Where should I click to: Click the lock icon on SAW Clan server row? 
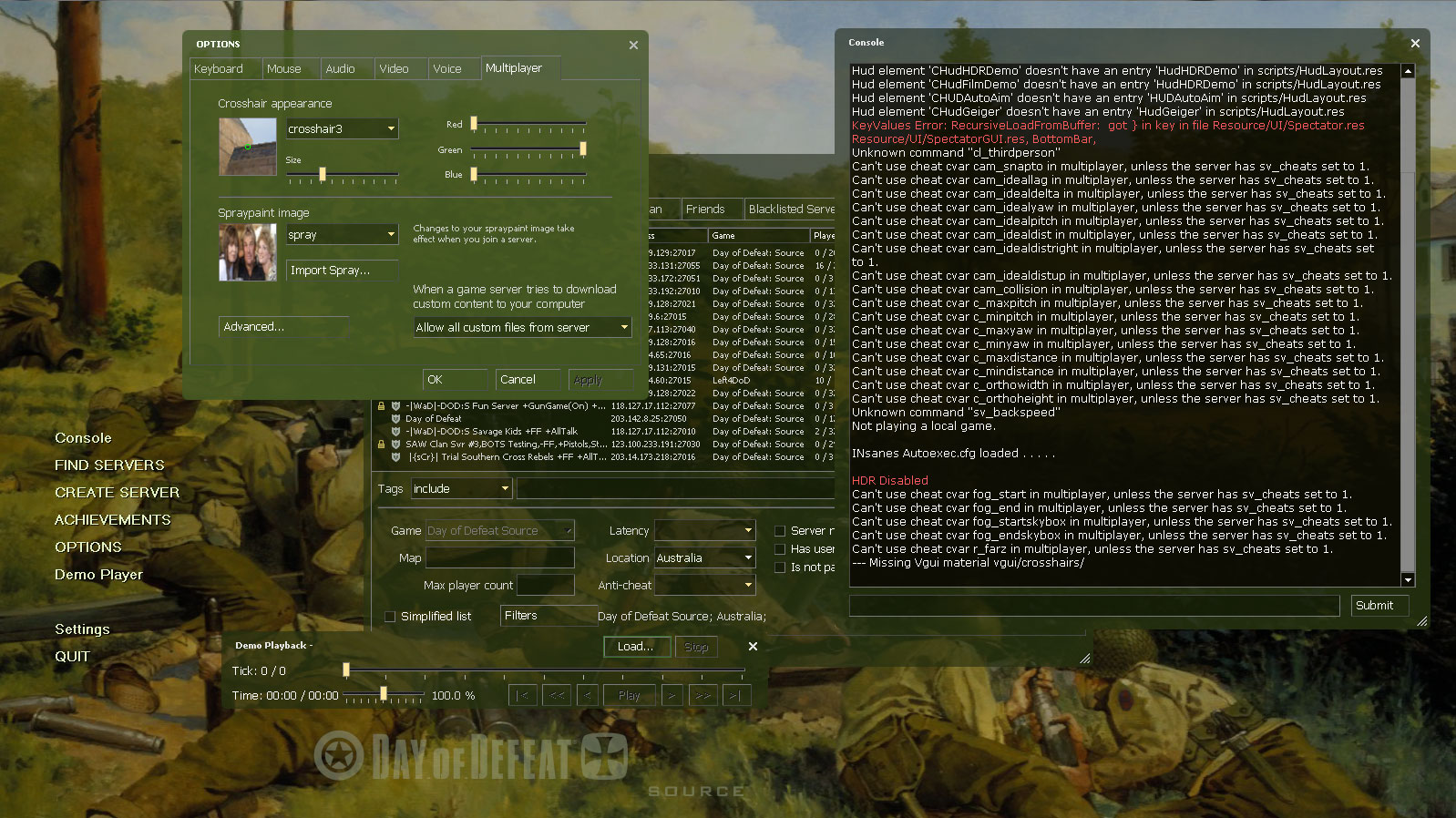tap(382, 445)
